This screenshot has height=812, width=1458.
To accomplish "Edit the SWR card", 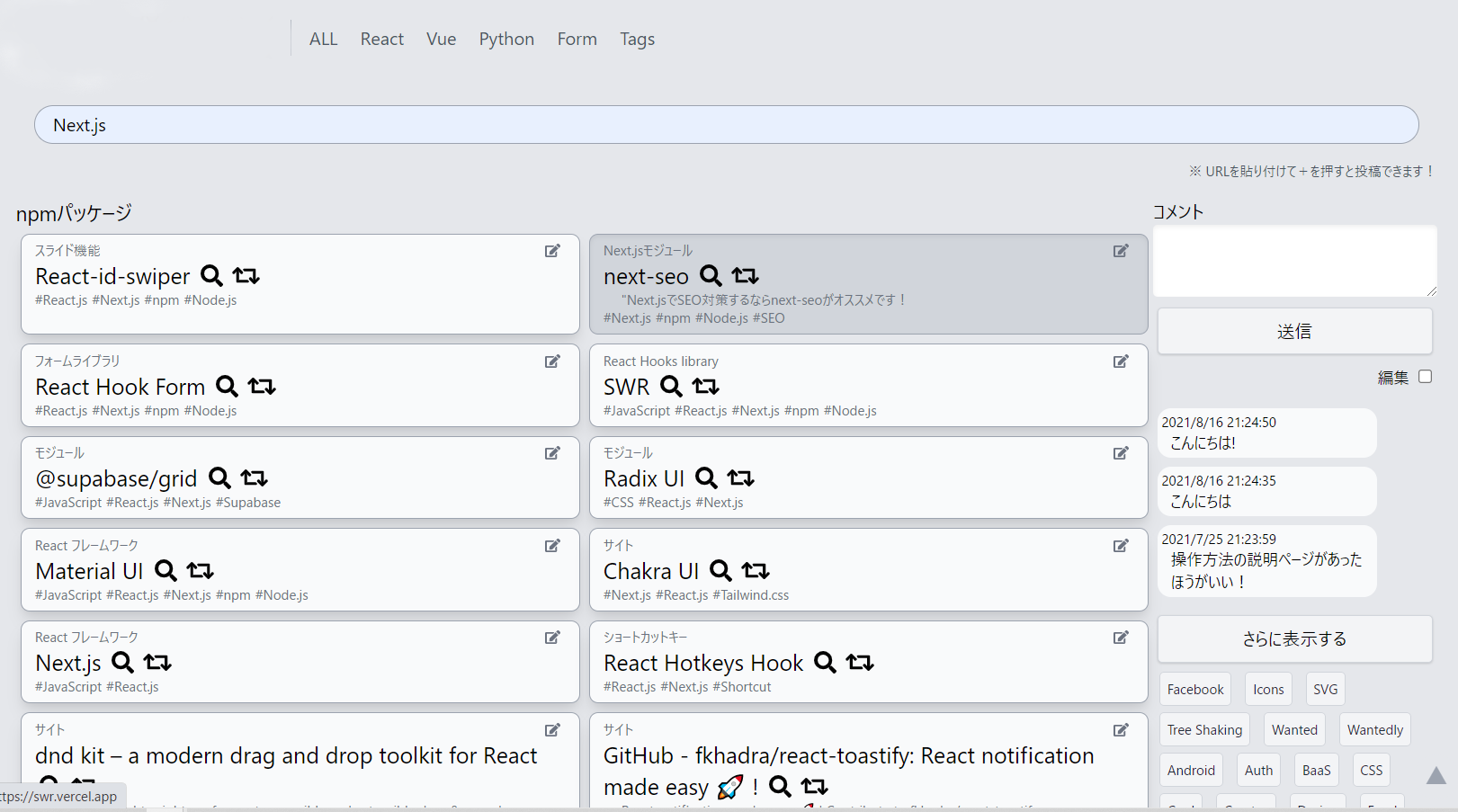I will click(1121, 361).
